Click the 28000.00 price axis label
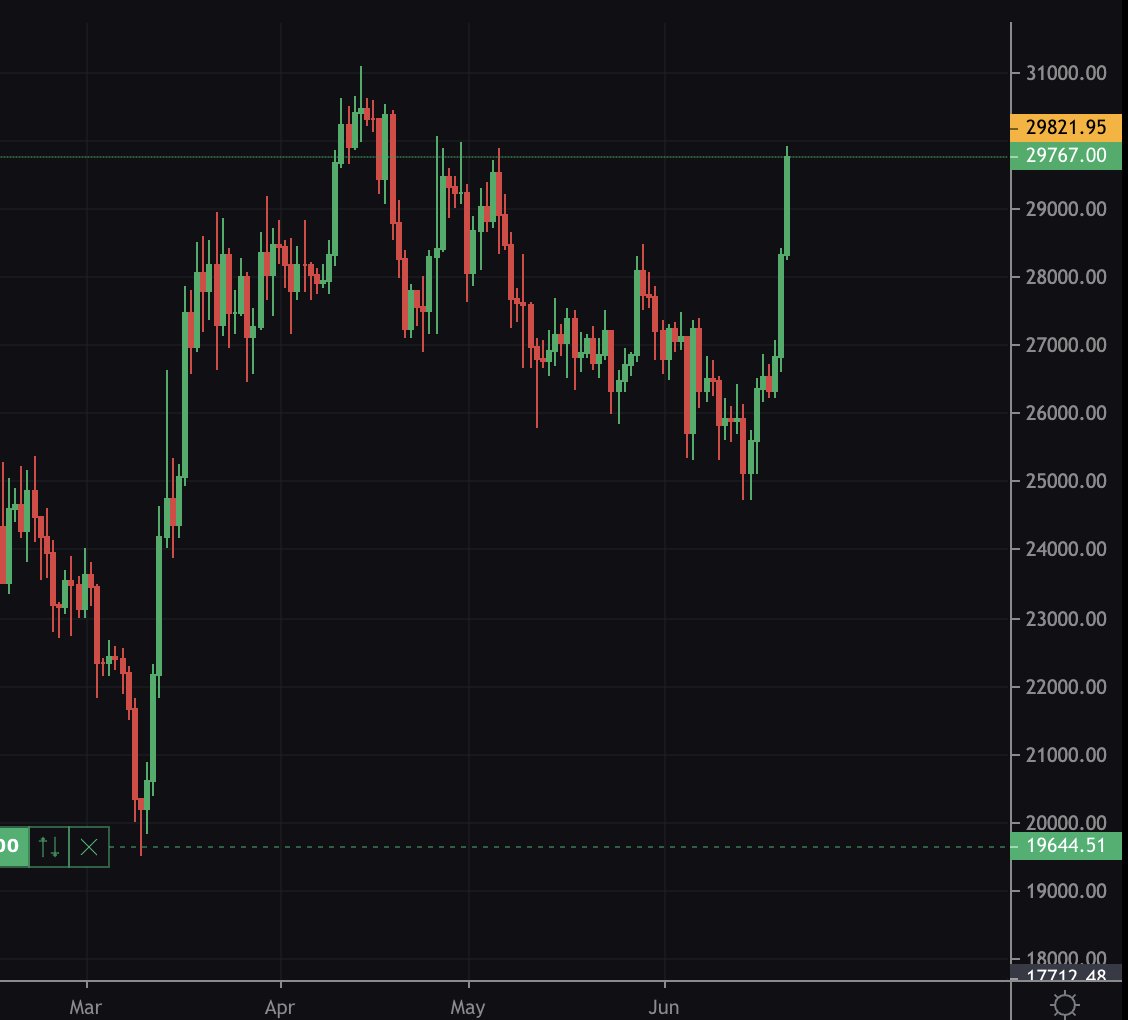Image resolution: width=1128 pixels, height=1020 pixels. [1065, 276]
